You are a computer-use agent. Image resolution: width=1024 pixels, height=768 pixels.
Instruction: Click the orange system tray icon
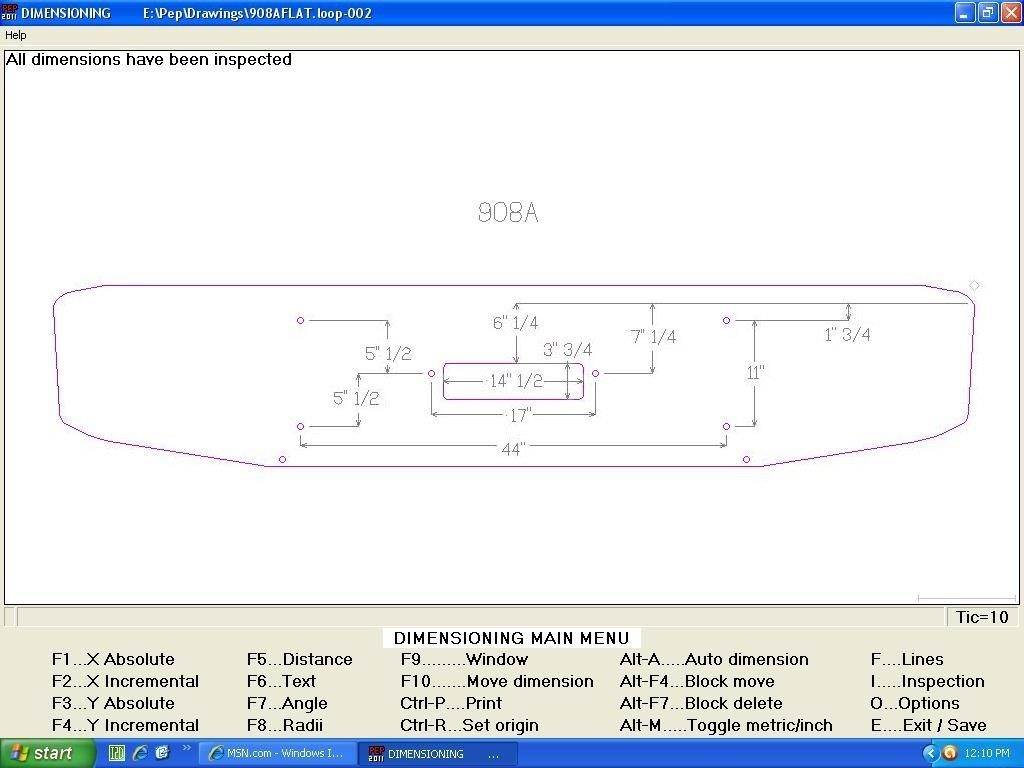(x=950, y=754)
